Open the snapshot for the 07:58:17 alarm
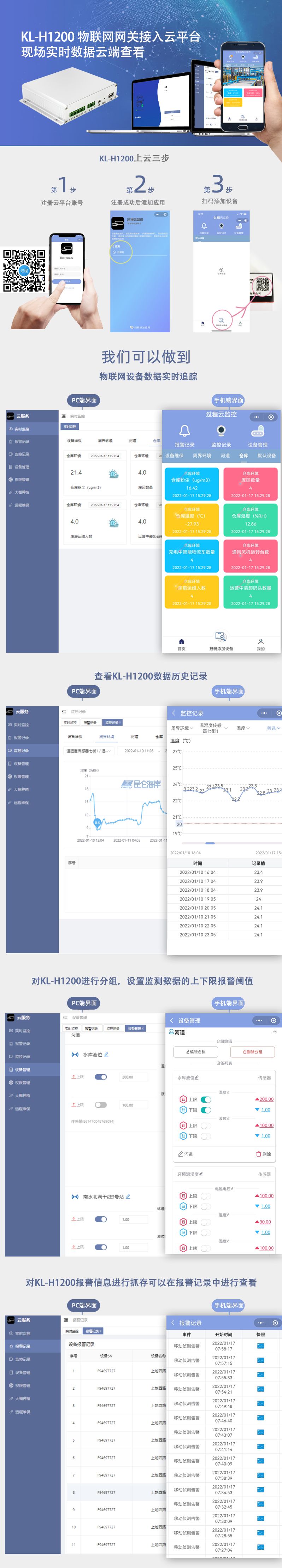Viewport: 282px width, 1568px height. pyautogui.click(x=261, y=1347)
